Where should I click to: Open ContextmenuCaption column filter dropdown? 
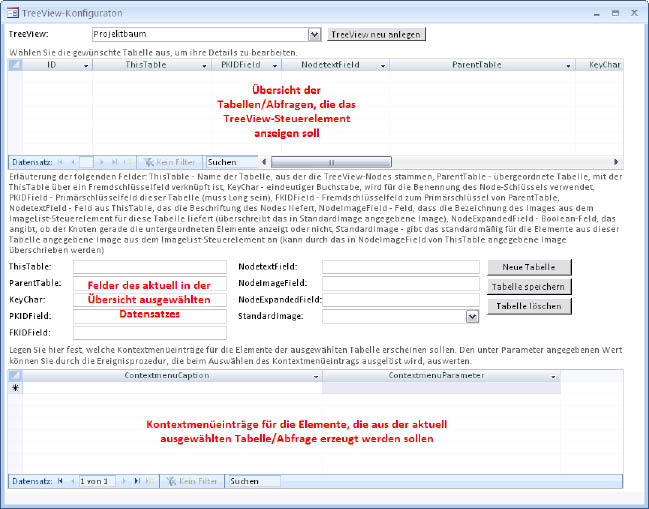click(x=316, y=375)
